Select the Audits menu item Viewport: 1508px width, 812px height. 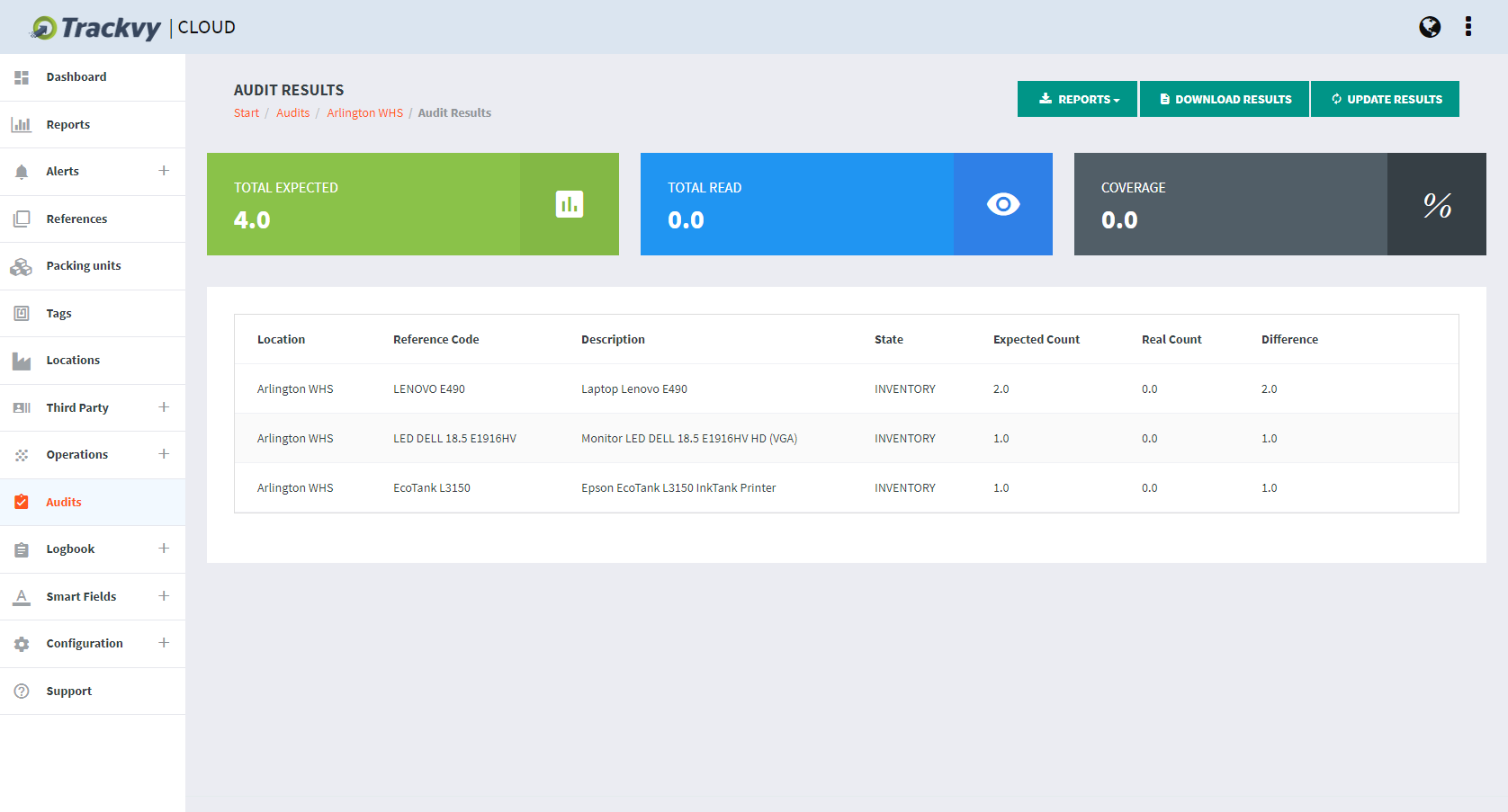pyautogui.click(x=93, y=502)
